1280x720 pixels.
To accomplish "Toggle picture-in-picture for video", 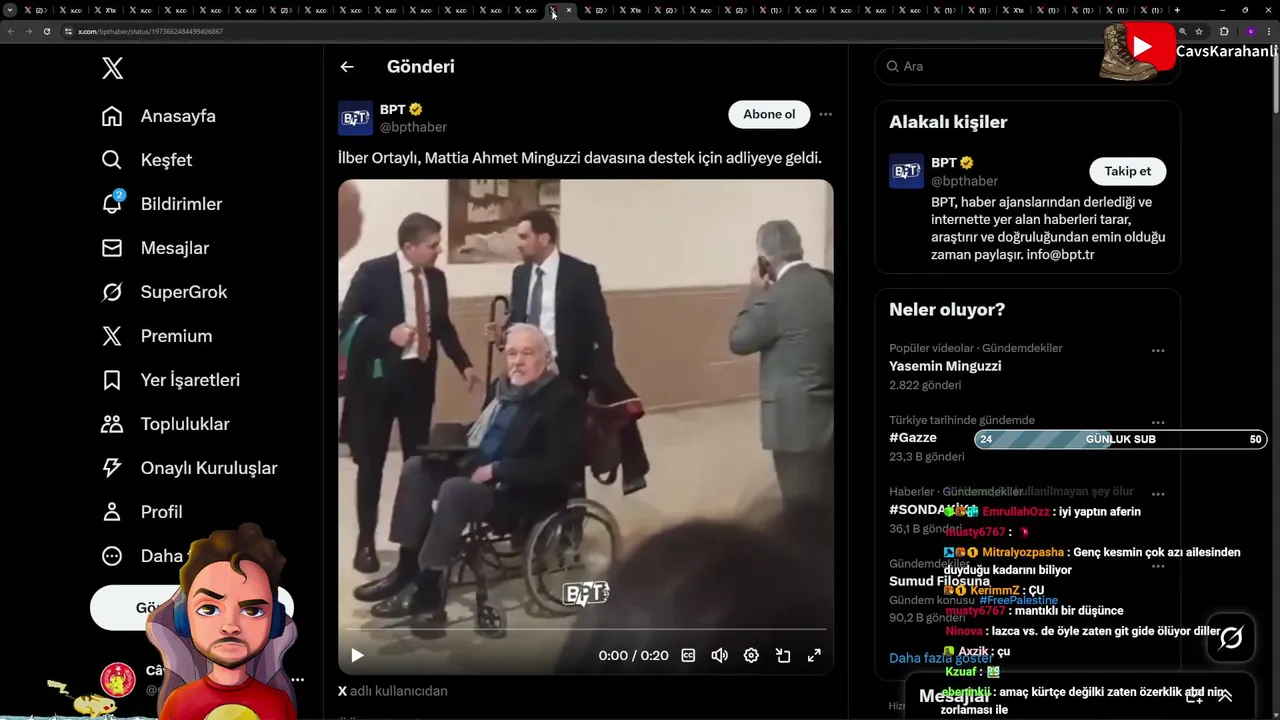I will pyautogui.click(x=783, y=656).
